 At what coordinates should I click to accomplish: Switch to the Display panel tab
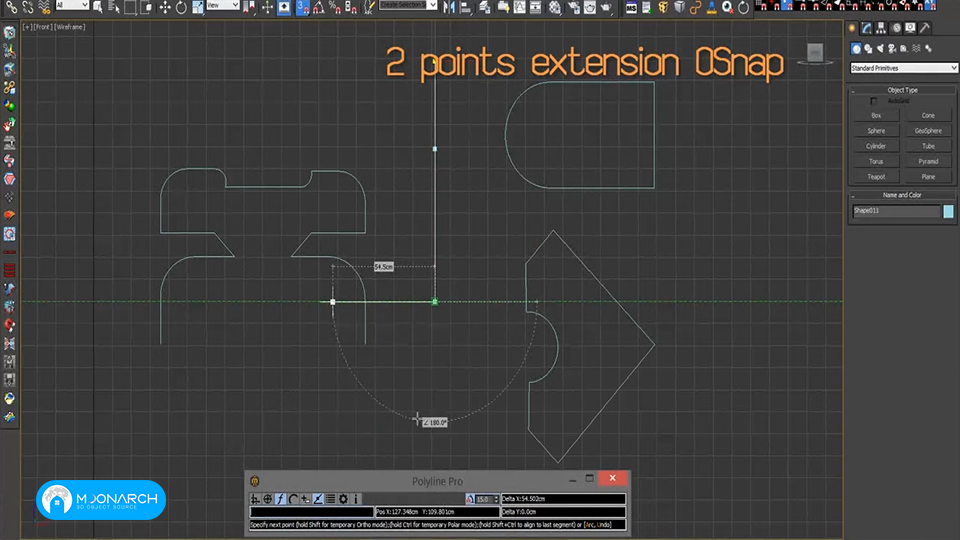coord(911,28)
